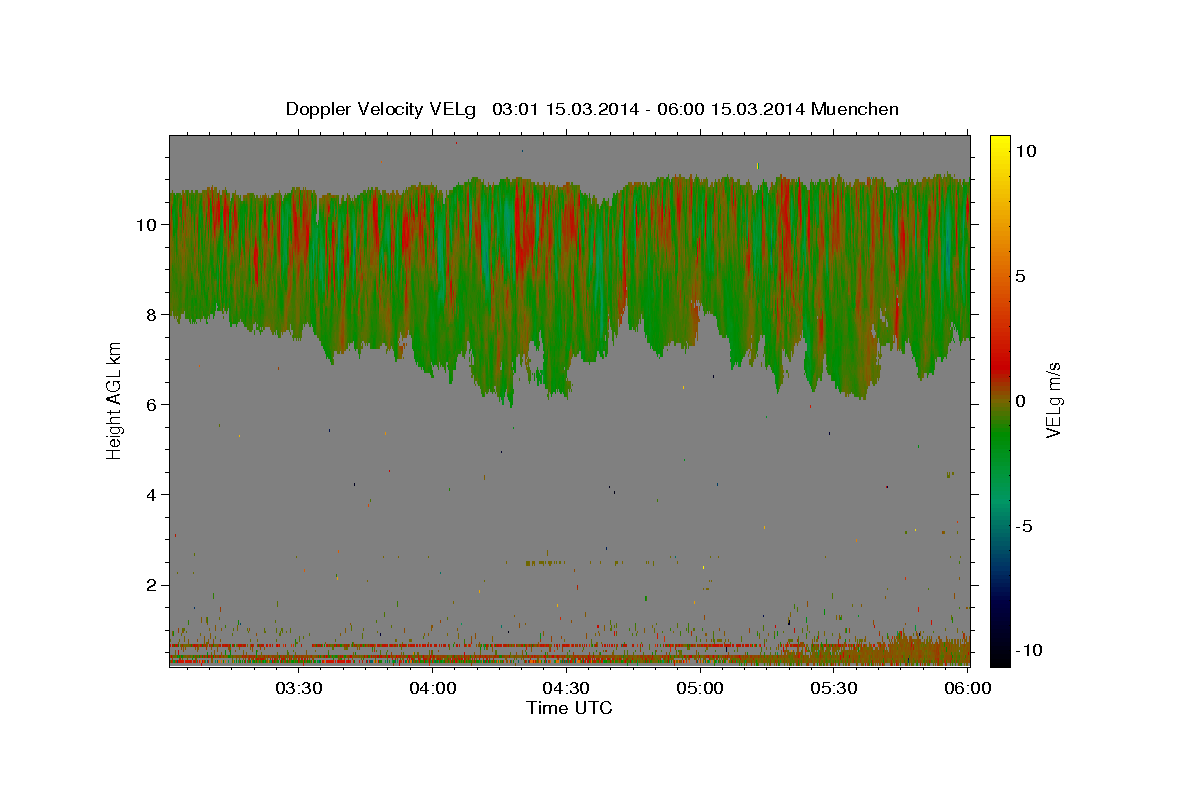Click the 04:00 time tick label
Image resolution: width=1200 pixels, height=800 pixels.
click(x=433, y=688)
